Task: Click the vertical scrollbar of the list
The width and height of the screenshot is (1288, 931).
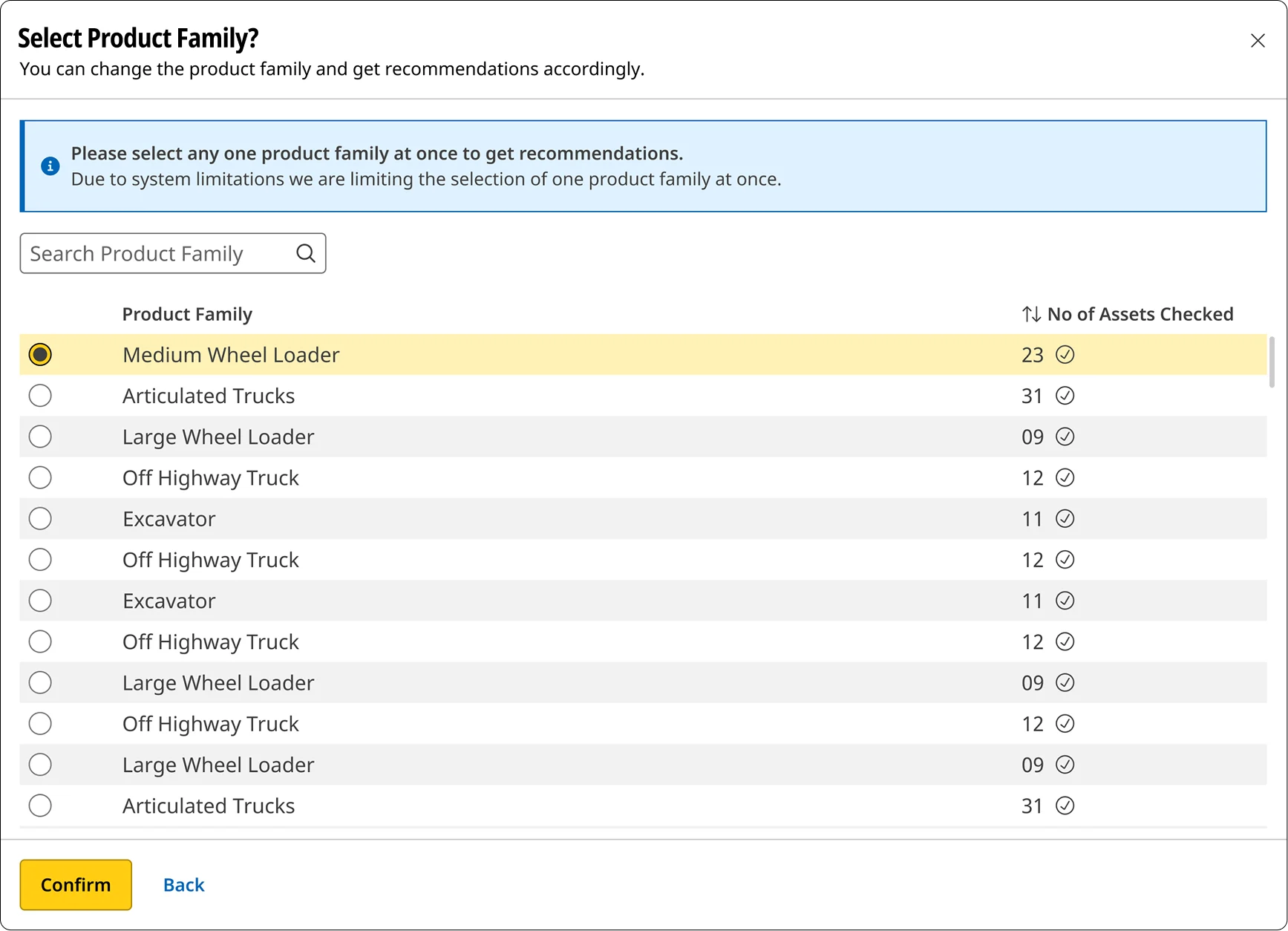Action: pos(1271,362)
